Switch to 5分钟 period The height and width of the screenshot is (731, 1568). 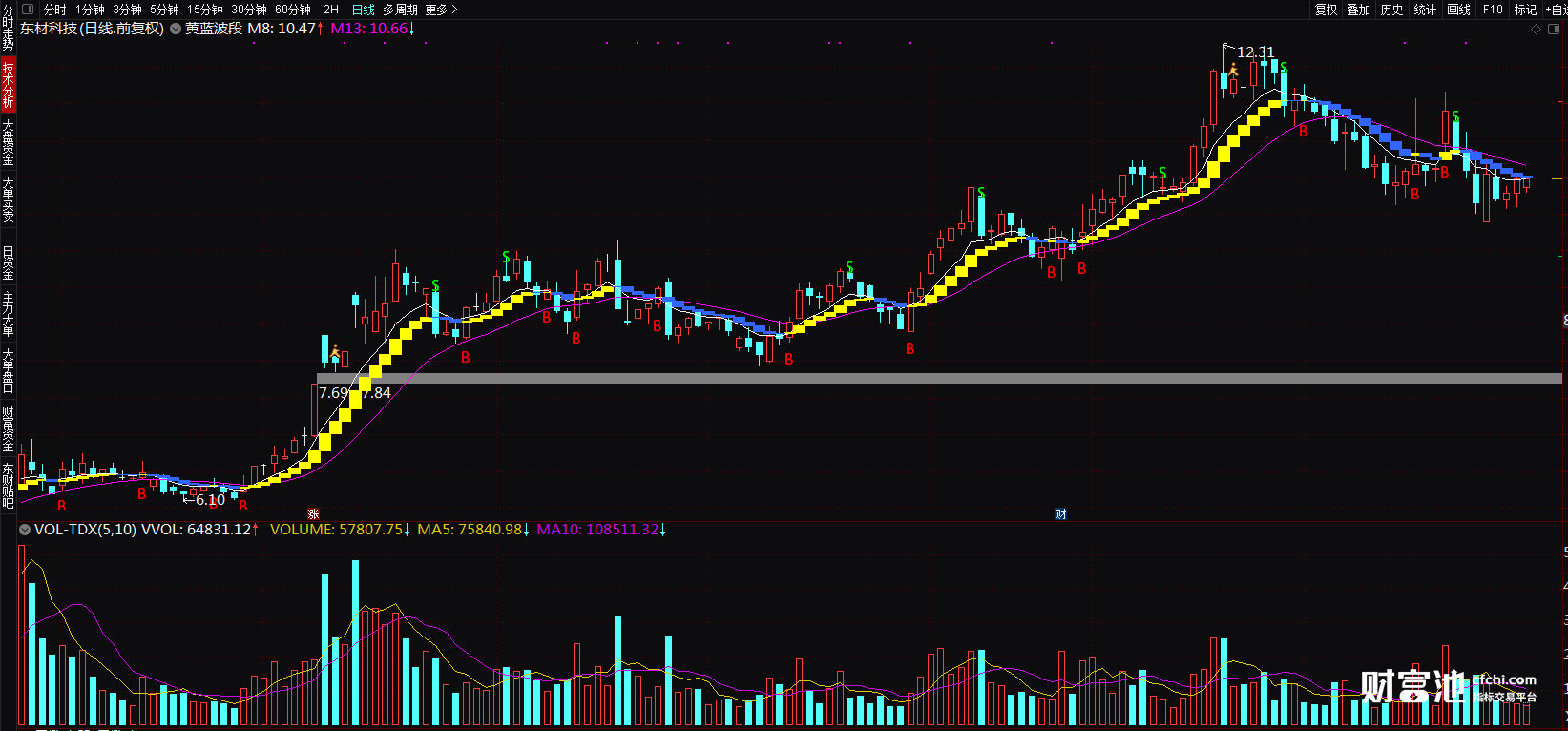(x=164, y=10)
